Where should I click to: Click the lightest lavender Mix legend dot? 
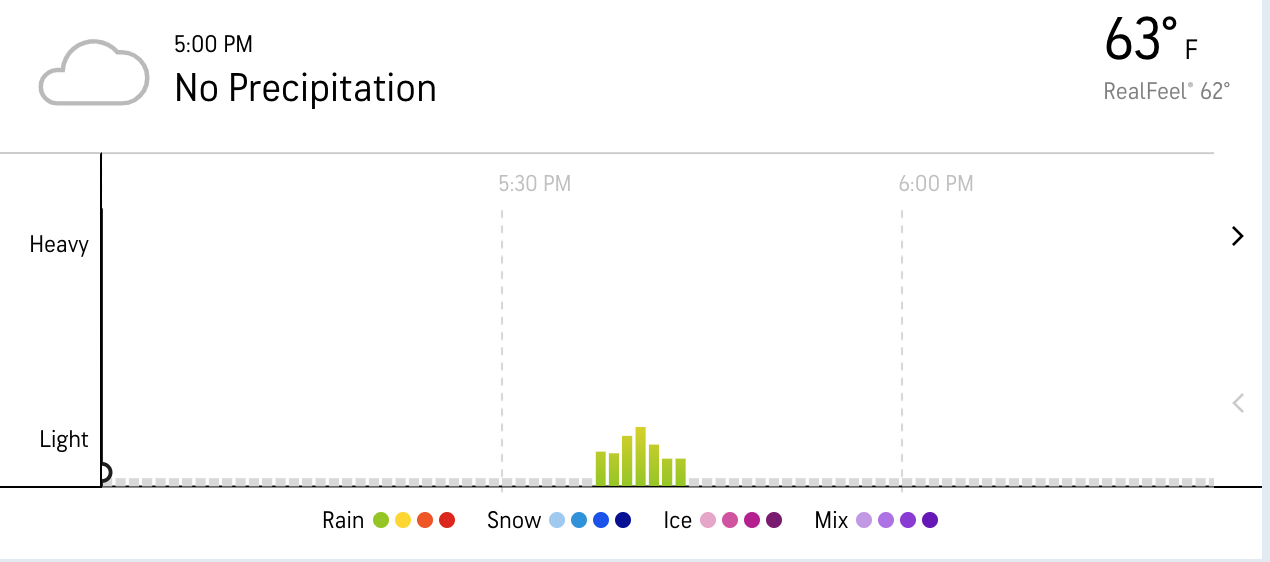pos(864,520)
